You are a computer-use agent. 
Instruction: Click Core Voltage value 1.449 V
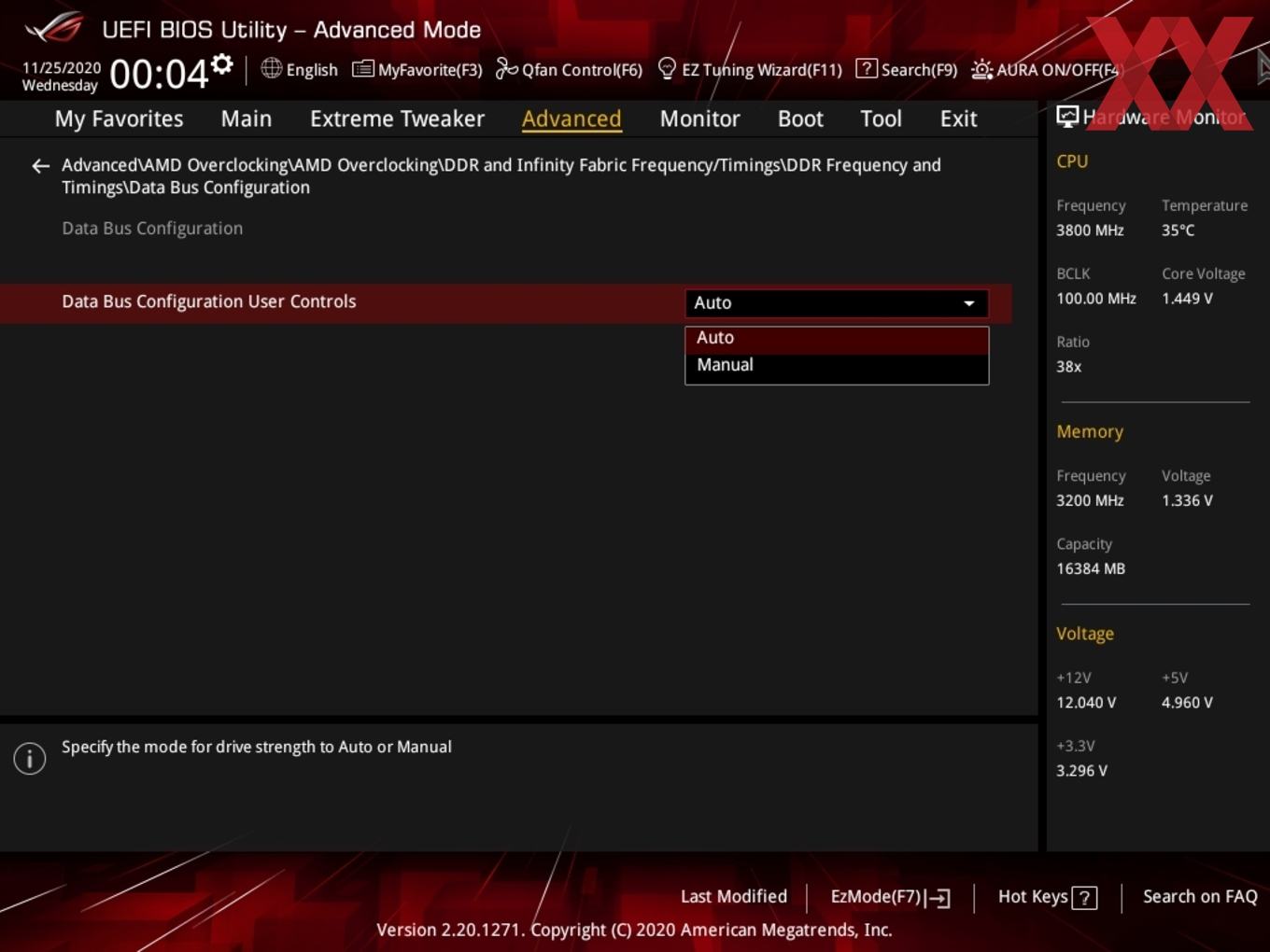(1187, 299)
